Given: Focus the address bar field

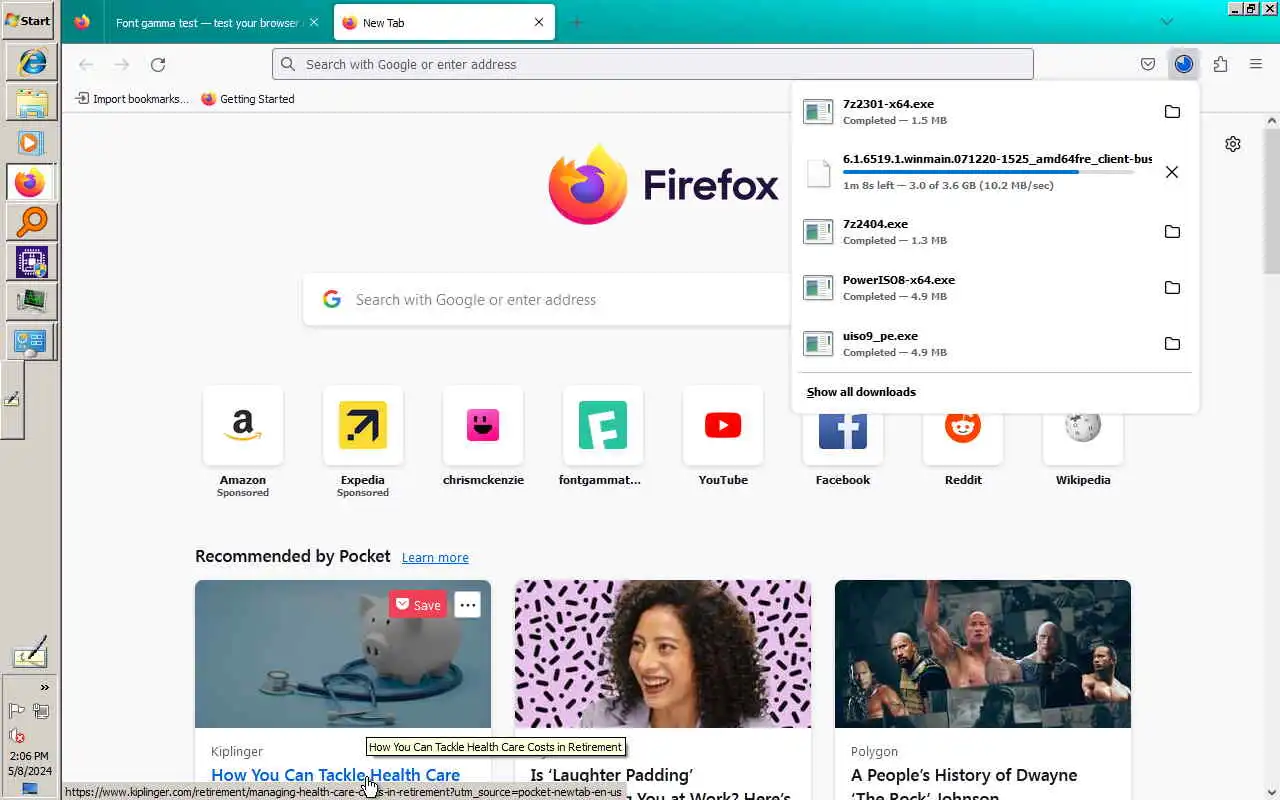Looking at the screenshot, I should click(652, 64).
